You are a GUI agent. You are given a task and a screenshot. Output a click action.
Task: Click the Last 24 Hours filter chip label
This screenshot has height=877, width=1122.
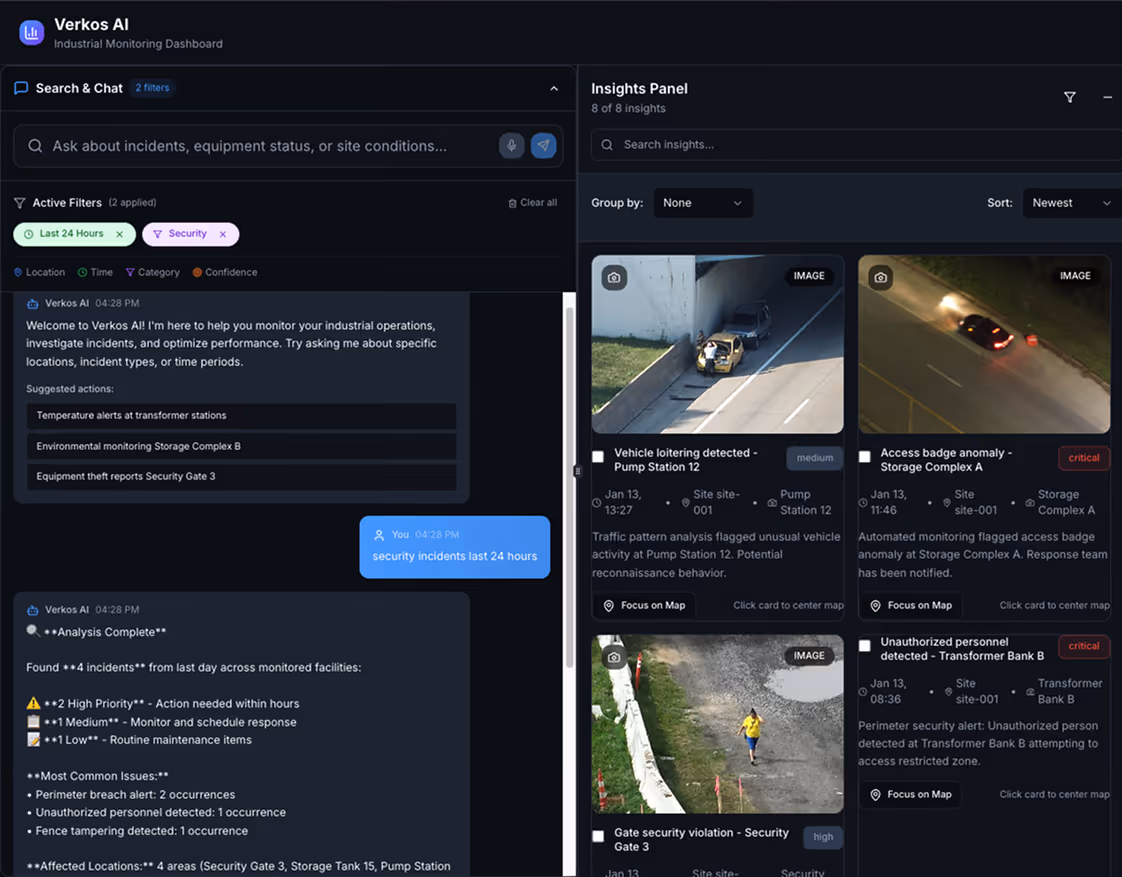(x=72, y=234)
